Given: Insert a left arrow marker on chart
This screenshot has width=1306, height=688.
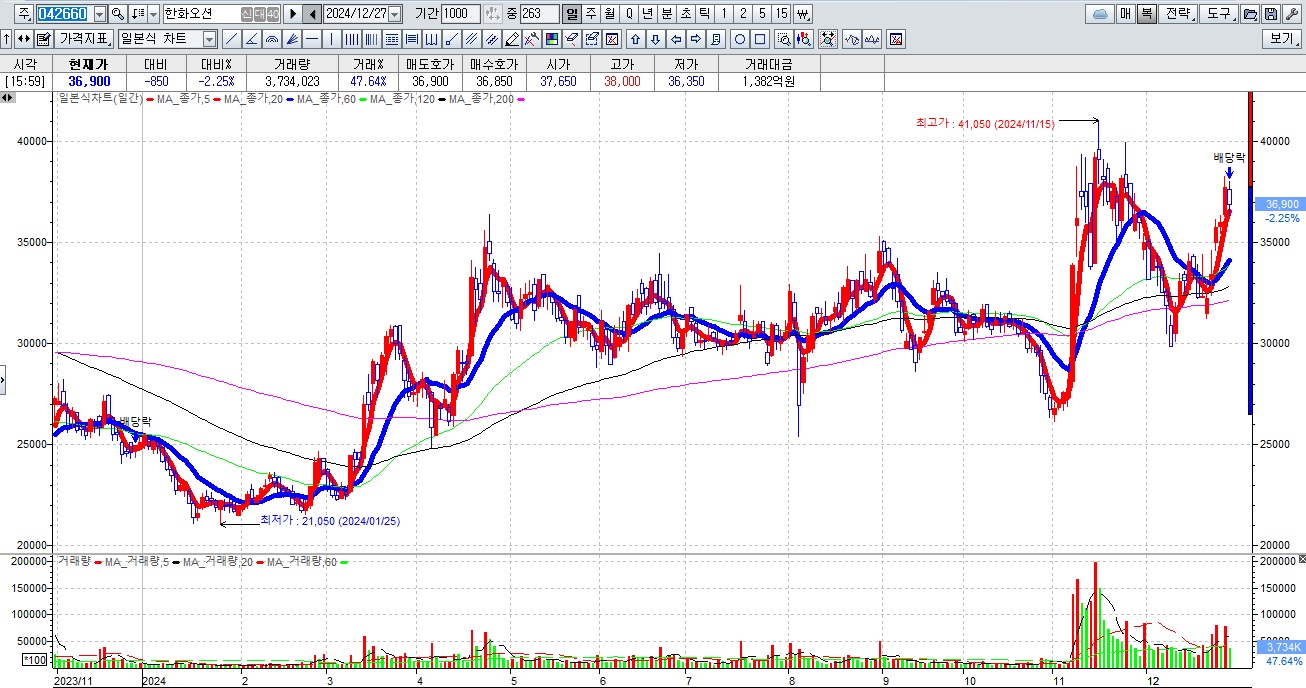Looking at the screenshot, I should click(x=675, y=39).
